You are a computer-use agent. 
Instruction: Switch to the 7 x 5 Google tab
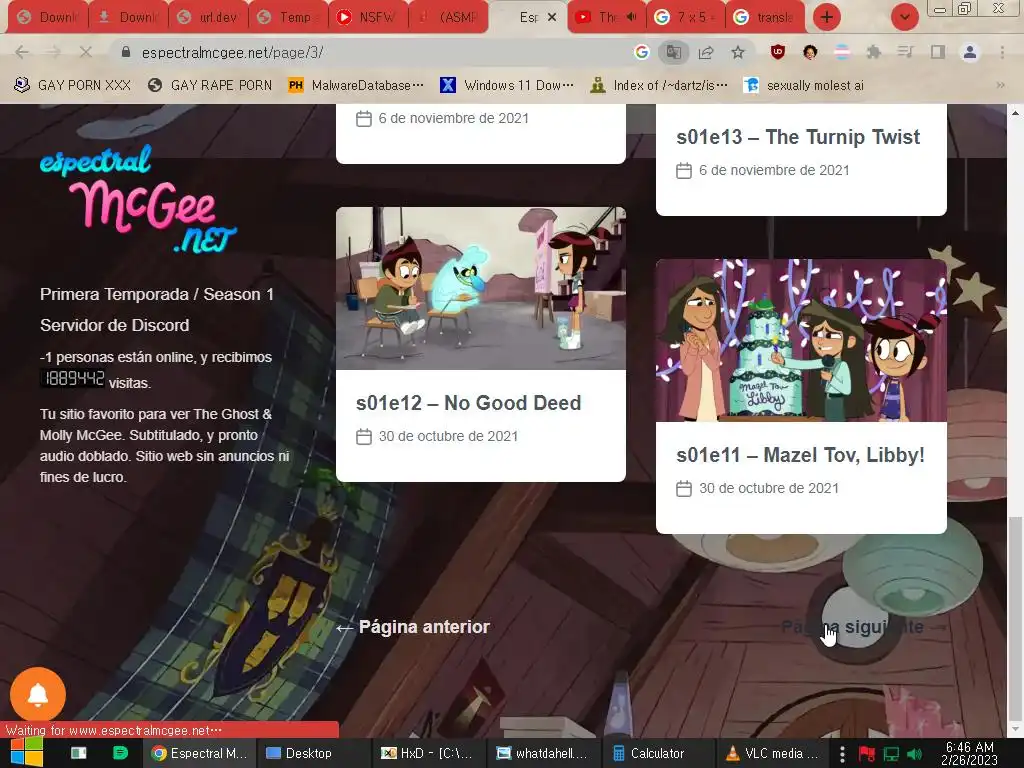click(686, 17)
